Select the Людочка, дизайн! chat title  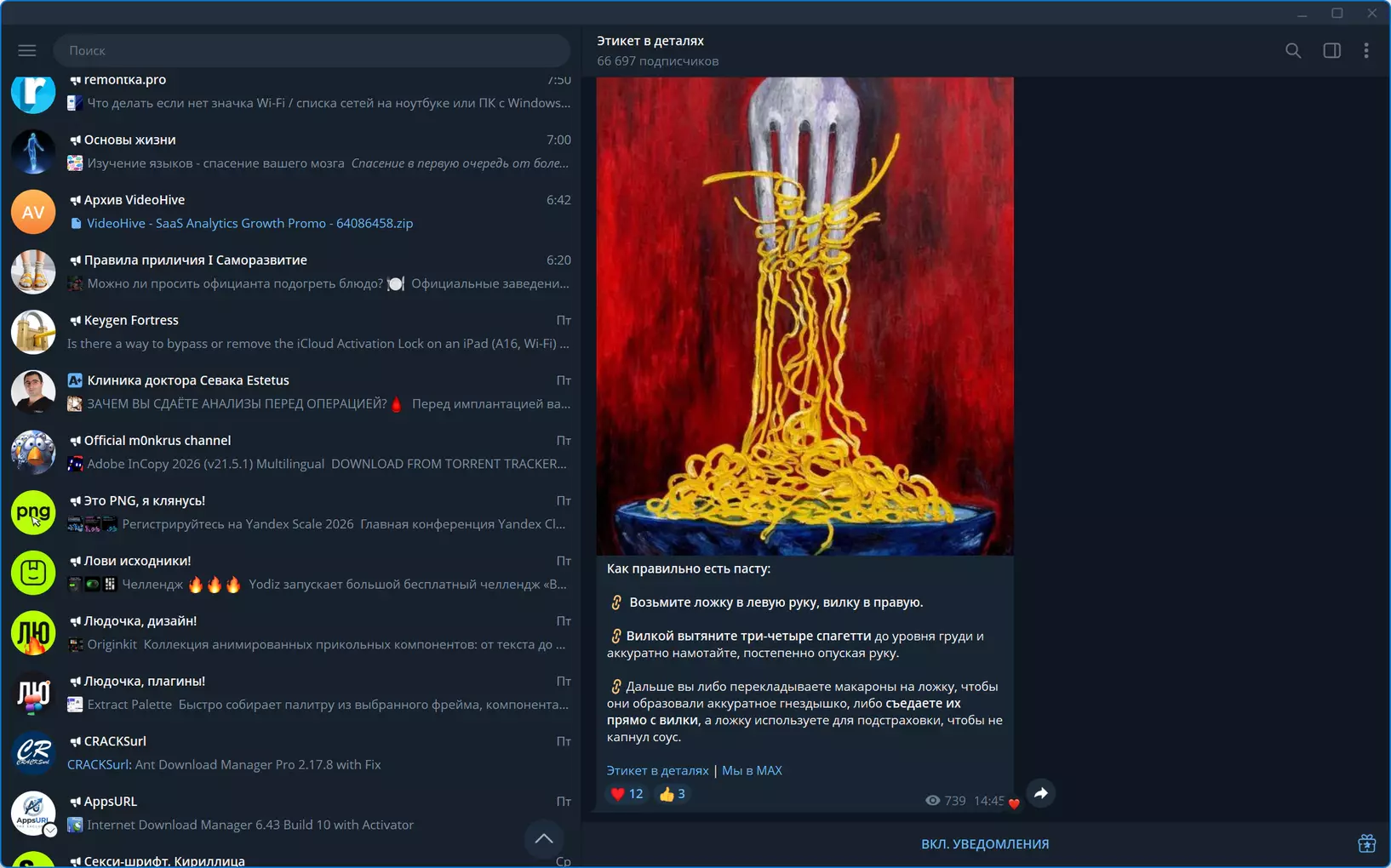coord(140,621)
